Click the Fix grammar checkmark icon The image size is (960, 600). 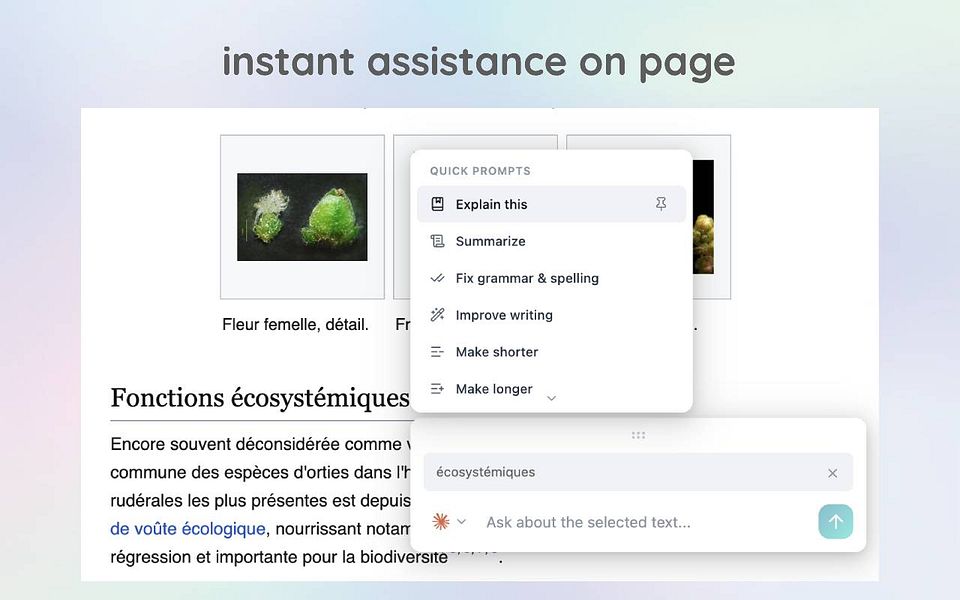(x=437, y=278)
